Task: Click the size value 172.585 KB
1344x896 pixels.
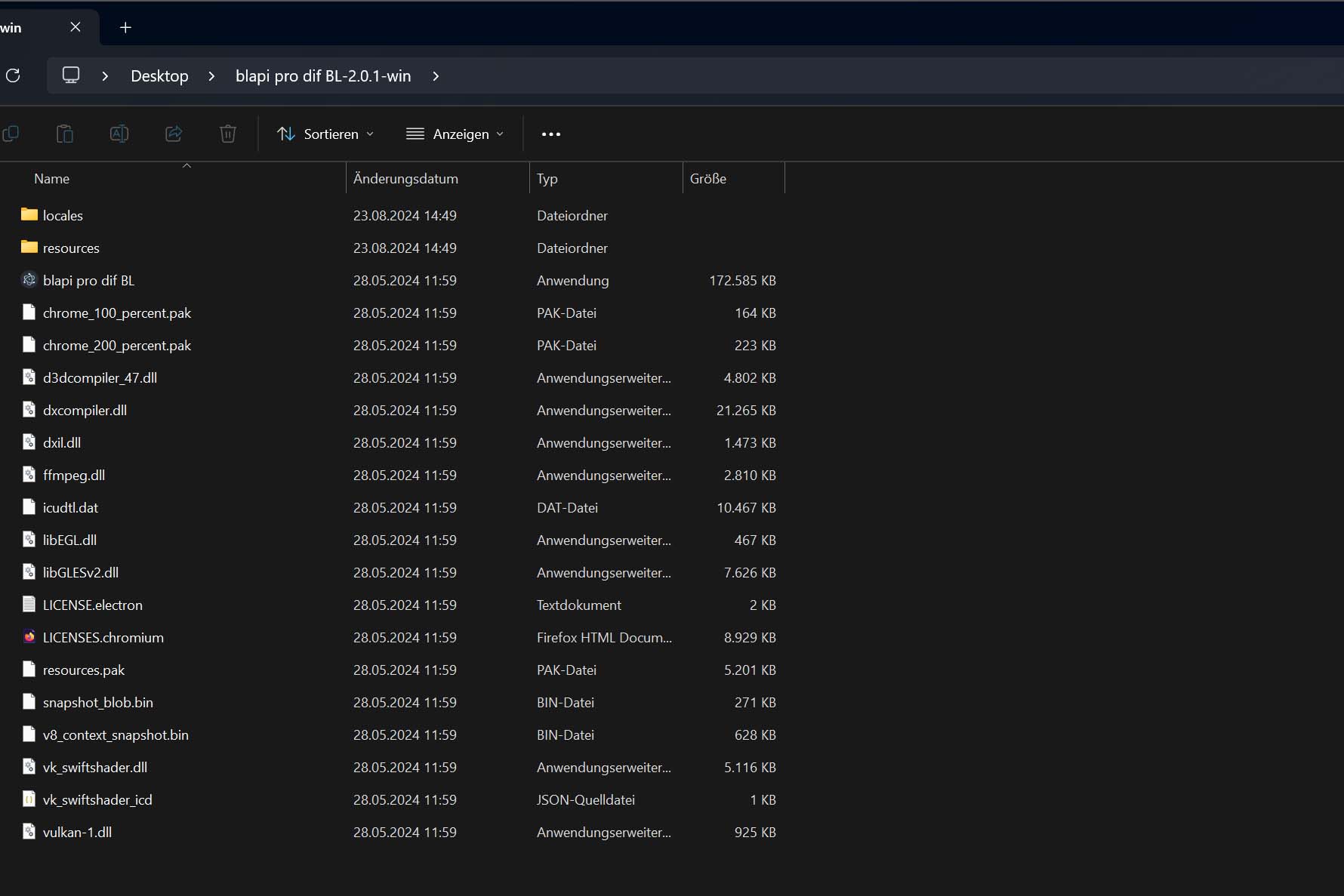Action: tap(742, 280)
